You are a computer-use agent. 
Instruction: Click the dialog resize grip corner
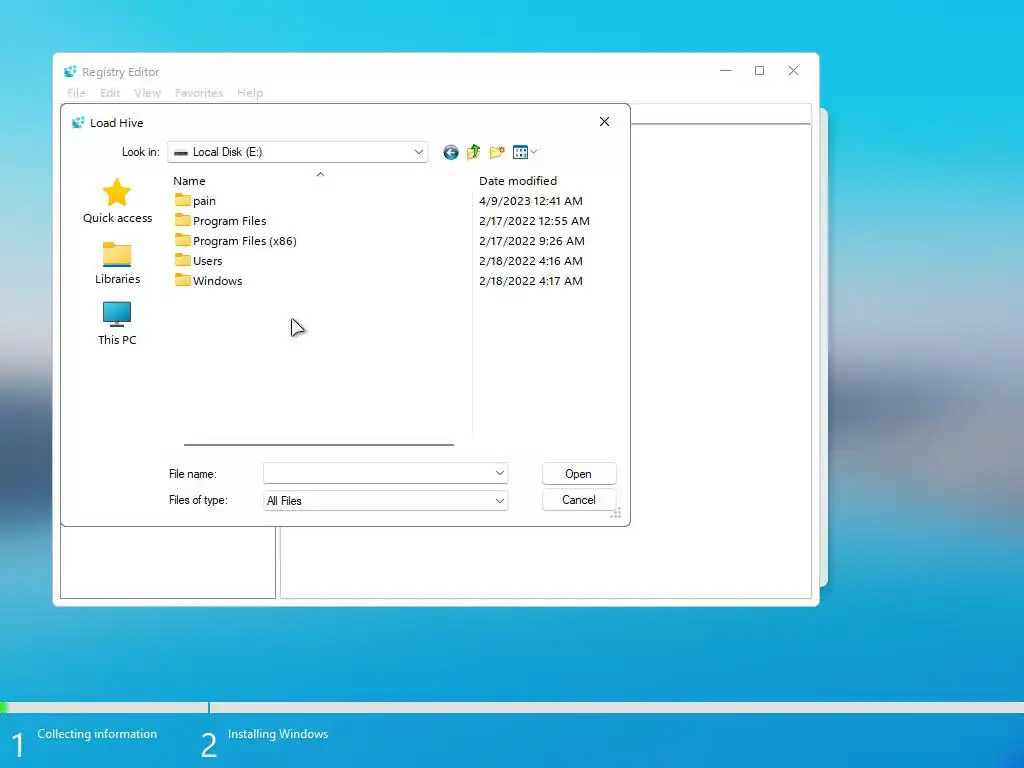[x=616, y=513]
